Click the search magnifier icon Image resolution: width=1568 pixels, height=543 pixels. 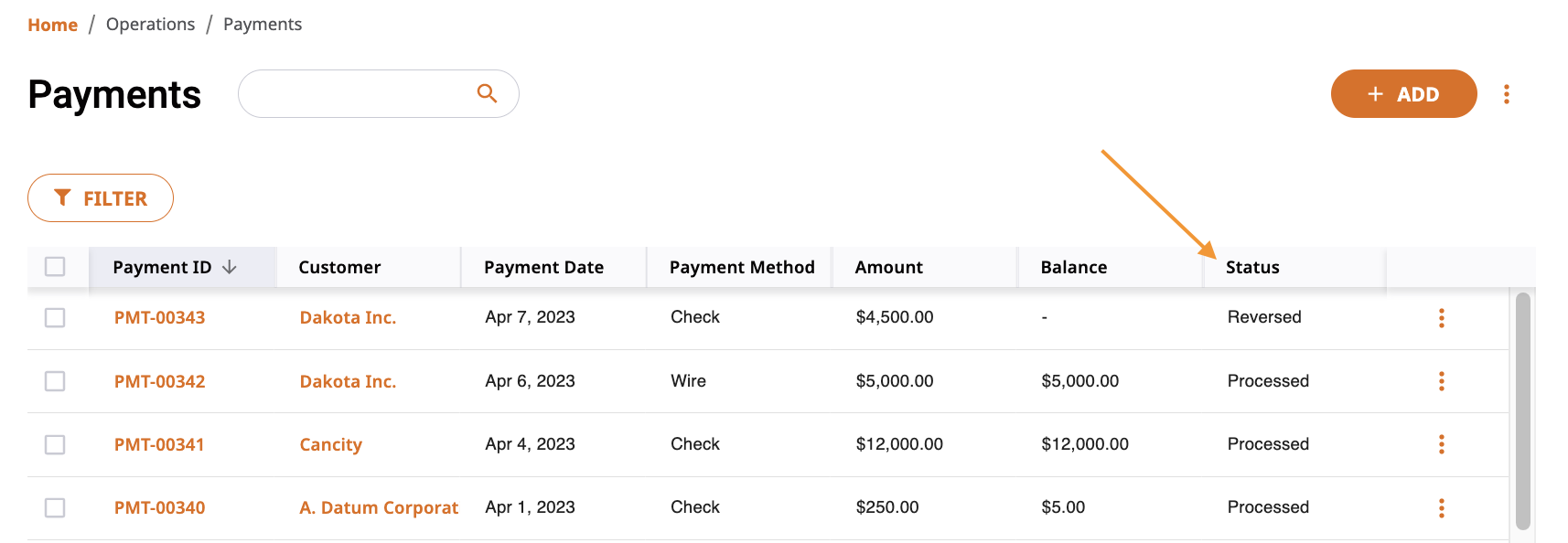coord(487,93)
